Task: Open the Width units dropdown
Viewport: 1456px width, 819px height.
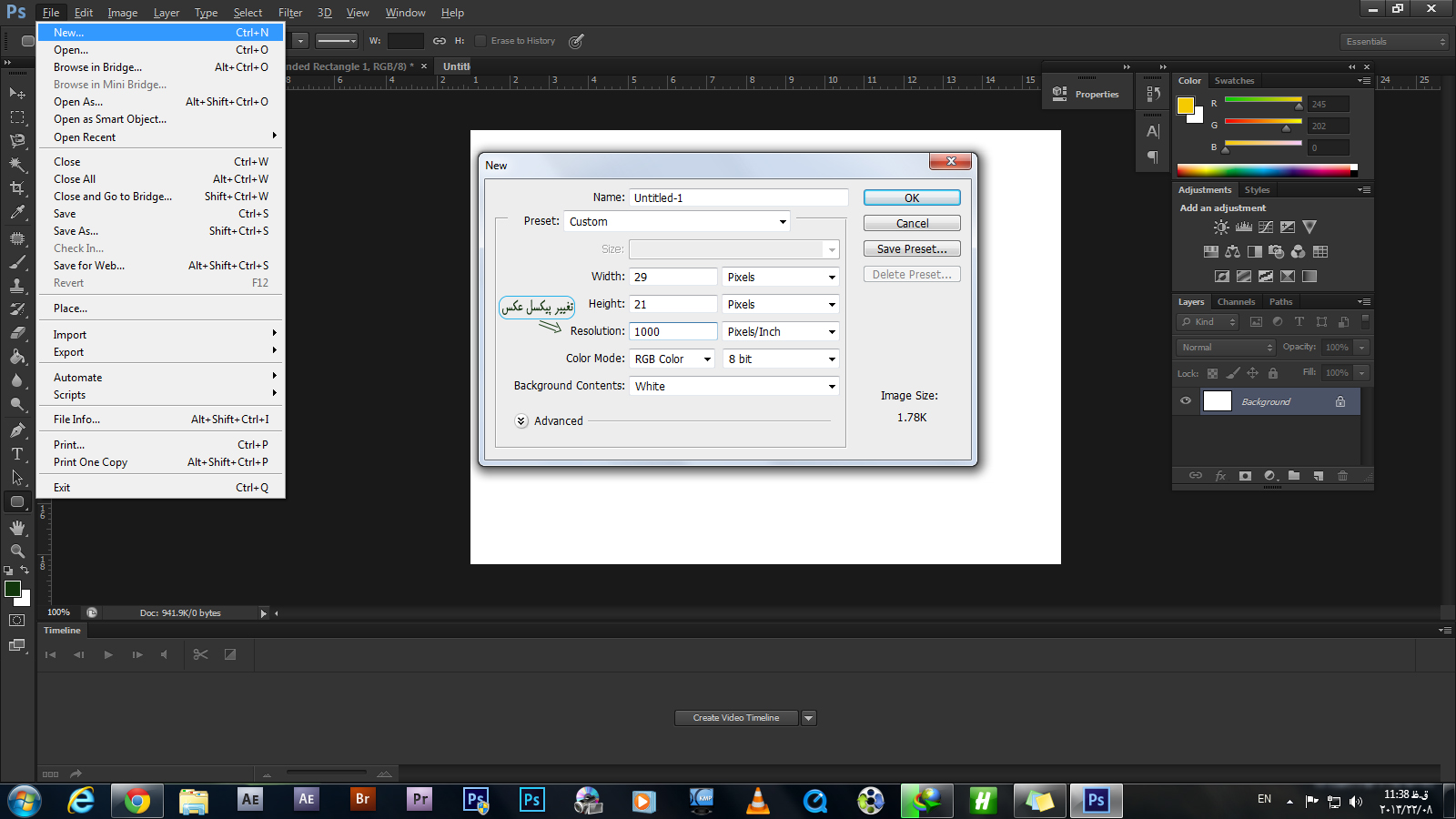Action: coord(781,277)
